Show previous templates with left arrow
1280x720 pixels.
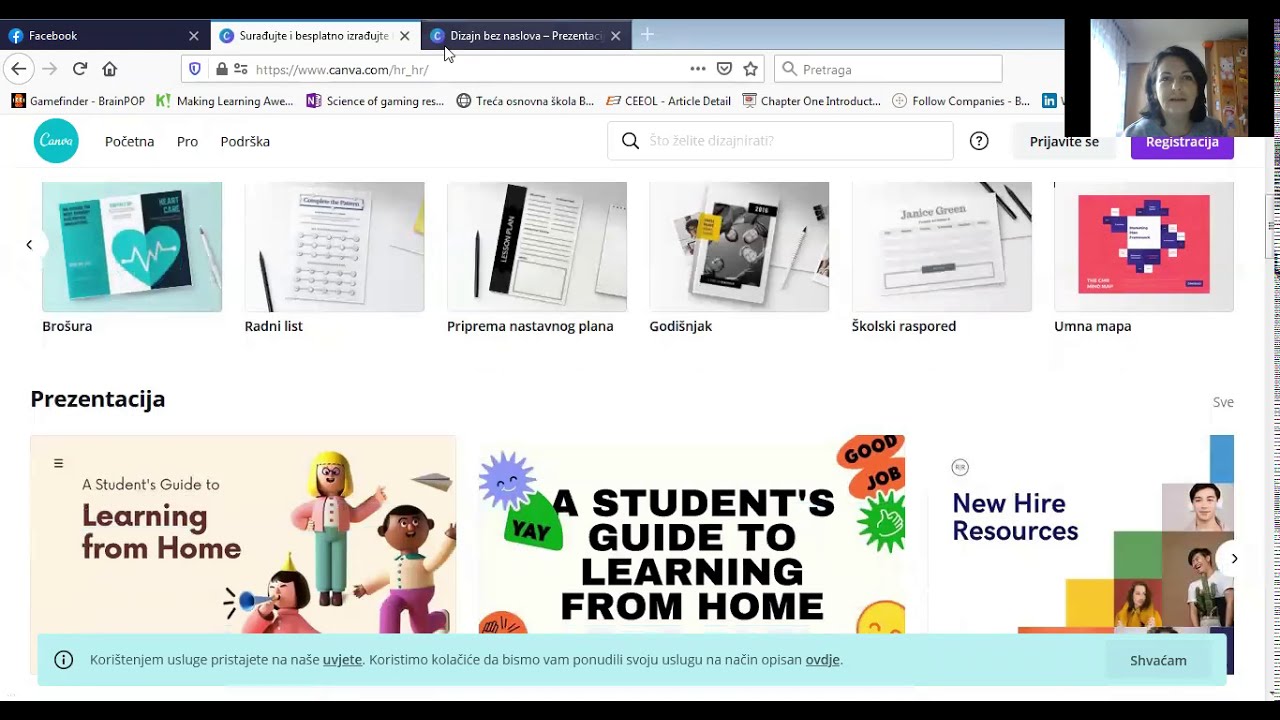pos(29,245)
